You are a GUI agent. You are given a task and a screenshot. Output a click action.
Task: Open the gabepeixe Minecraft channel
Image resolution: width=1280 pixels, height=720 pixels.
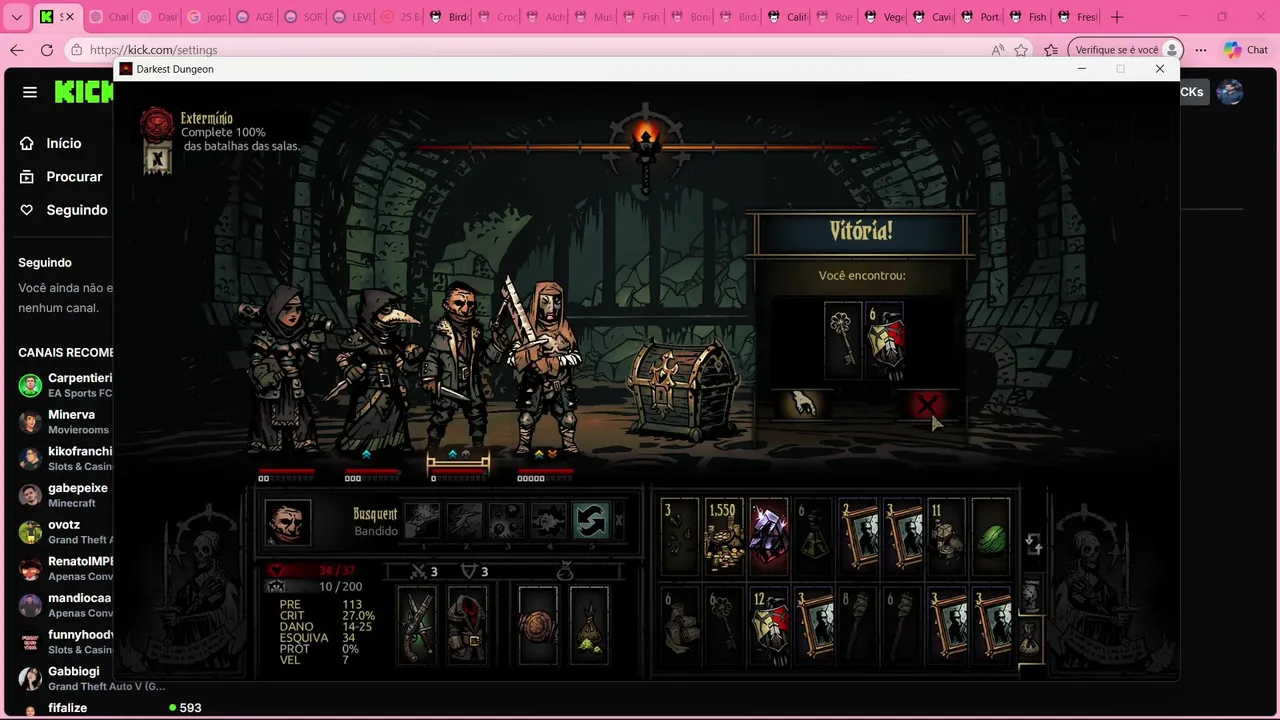pos(65,494)
